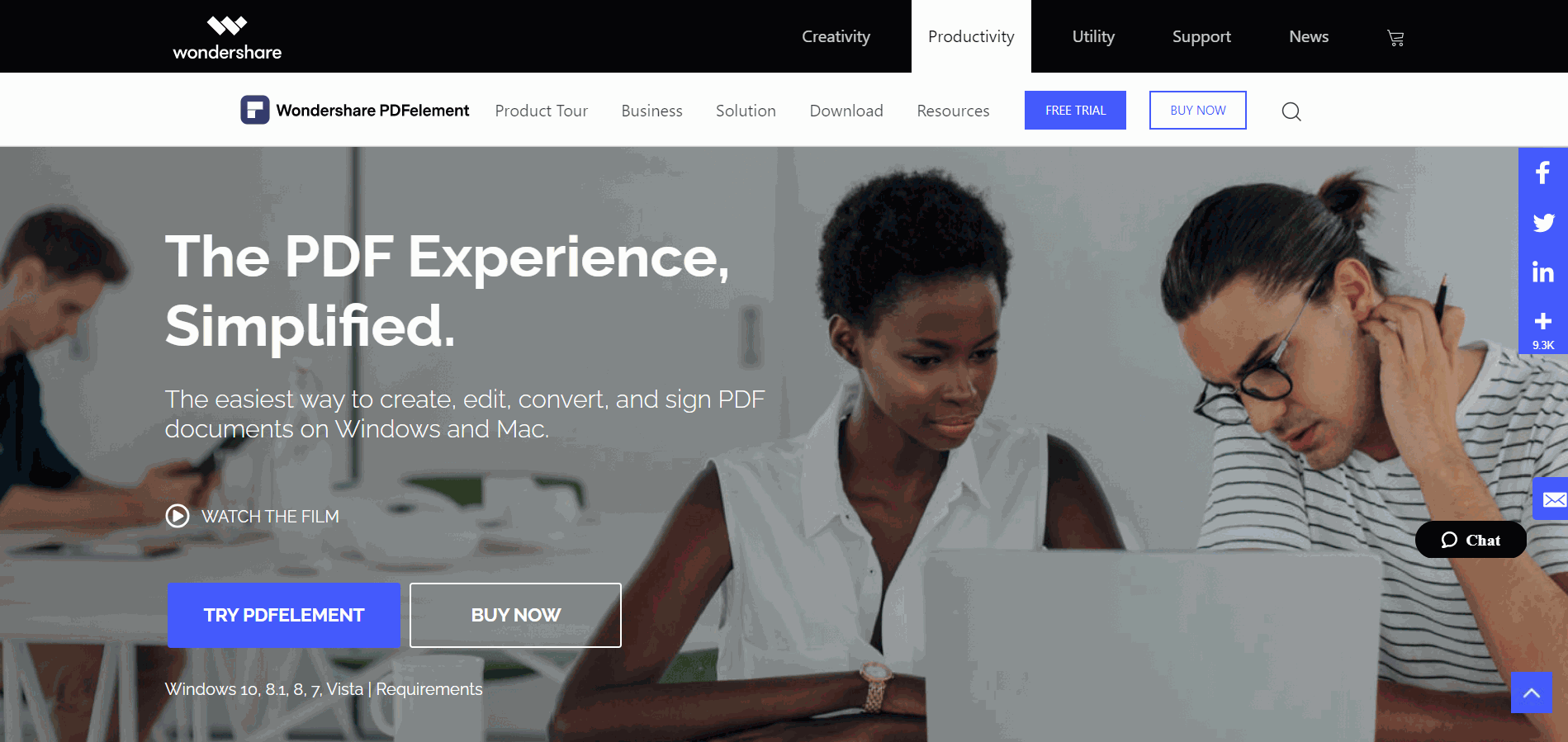Screen dimensions: 1568x742
Task: Share page on LinkedIn
Action: point(1542,272)
